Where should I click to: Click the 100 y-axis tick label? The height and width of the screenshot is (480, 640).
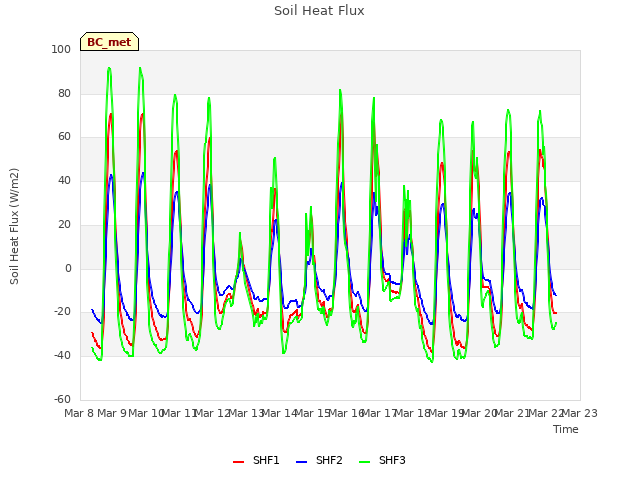(x=61, y=49)
